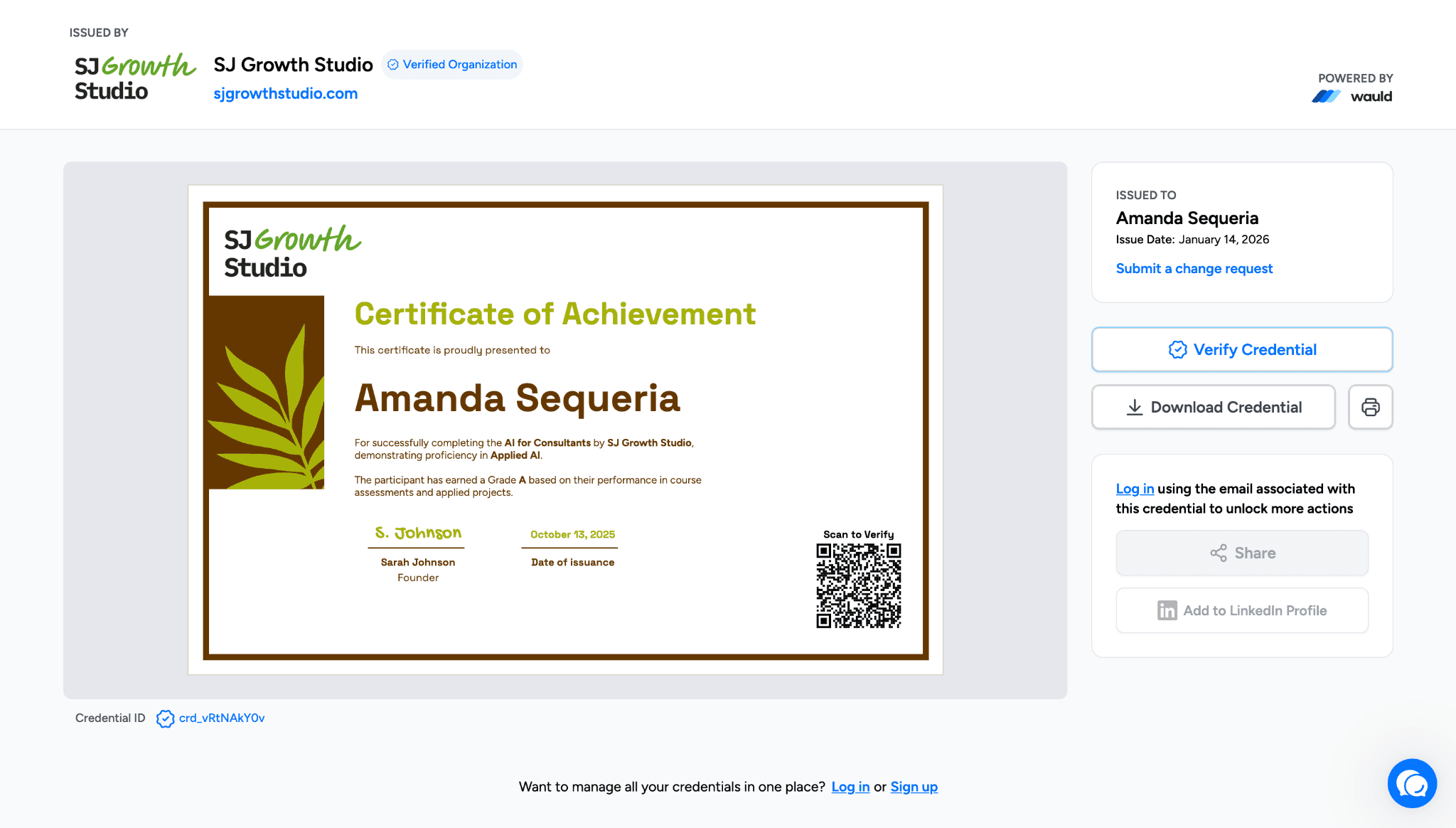Open the chat support bubble

tap(1412, 783)
